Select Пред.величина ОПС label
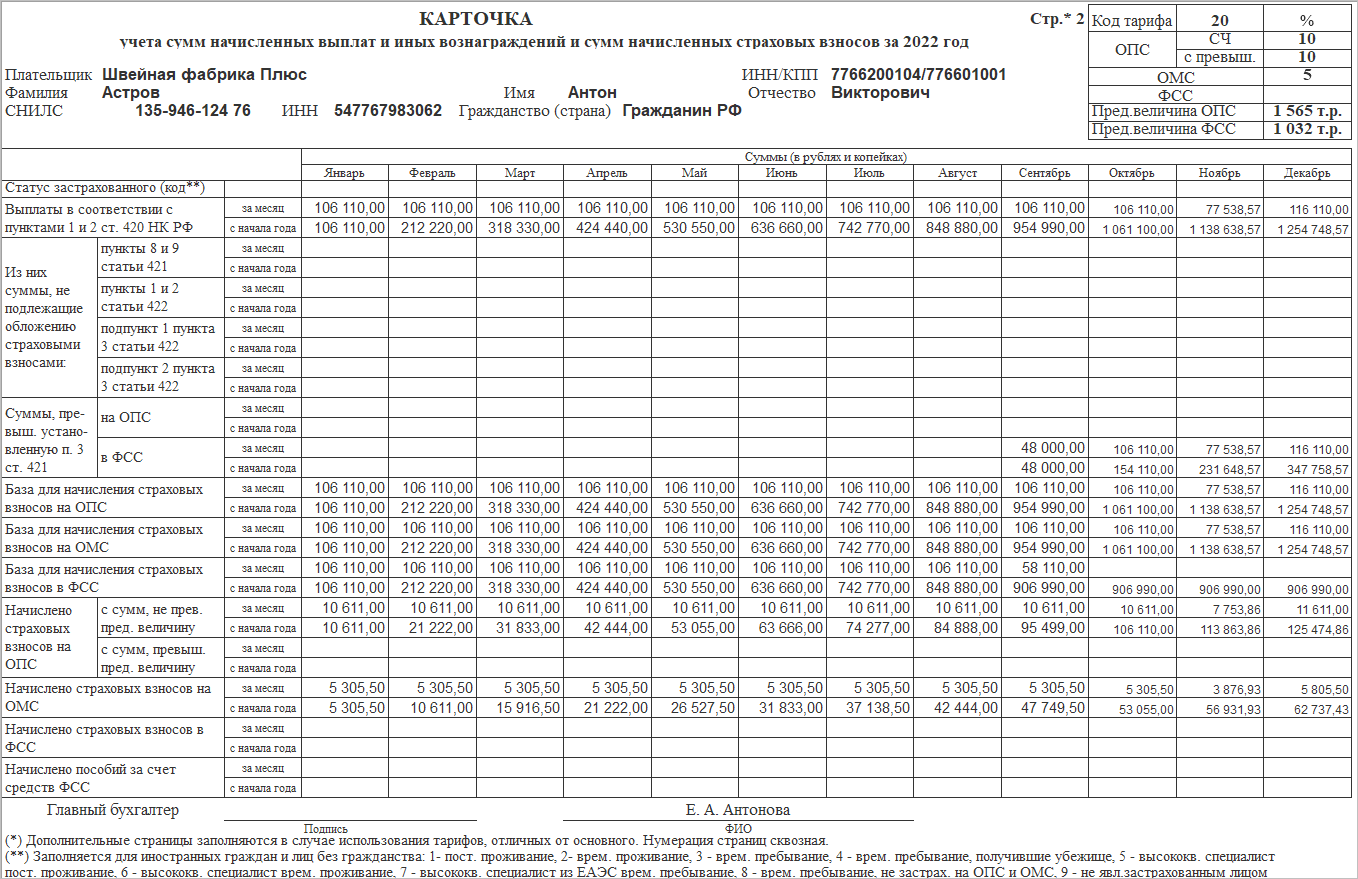This screenshot has width=1358, height=879. click(x=1163, y=111)
